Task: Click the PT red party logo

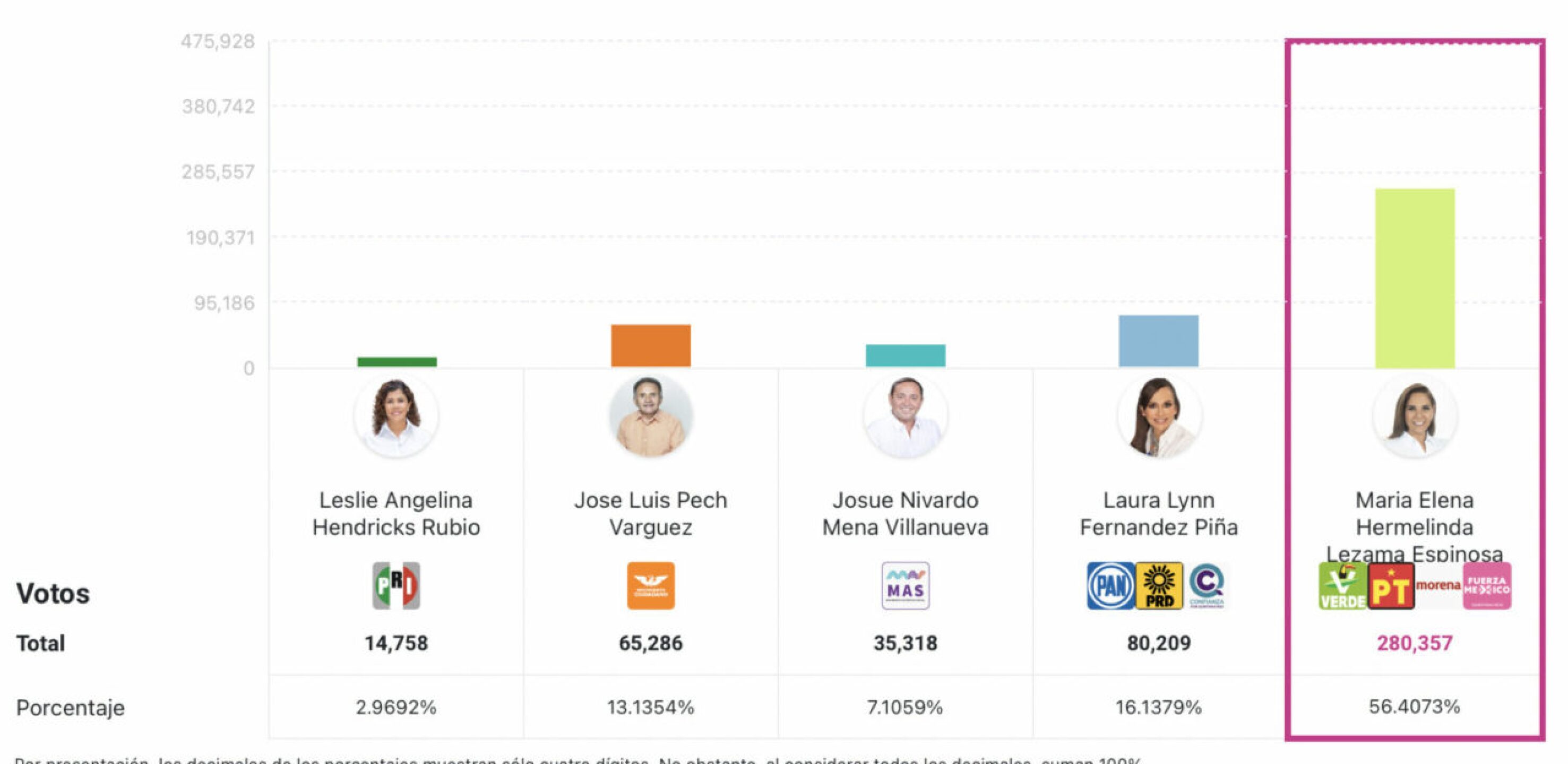Action: pyautogui.click(x=1391, y=586)
